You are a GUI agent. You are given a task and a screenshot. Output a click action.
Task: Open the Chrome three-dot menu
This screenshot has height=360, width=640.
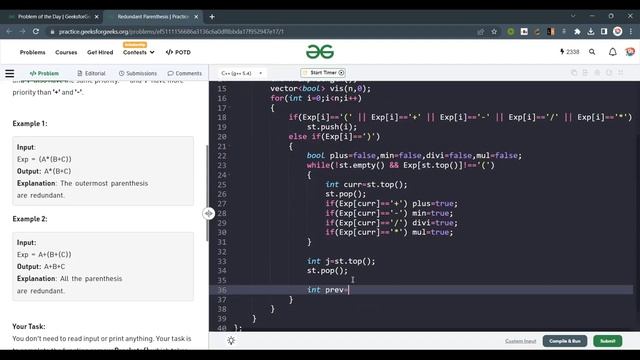click(631, 31)
